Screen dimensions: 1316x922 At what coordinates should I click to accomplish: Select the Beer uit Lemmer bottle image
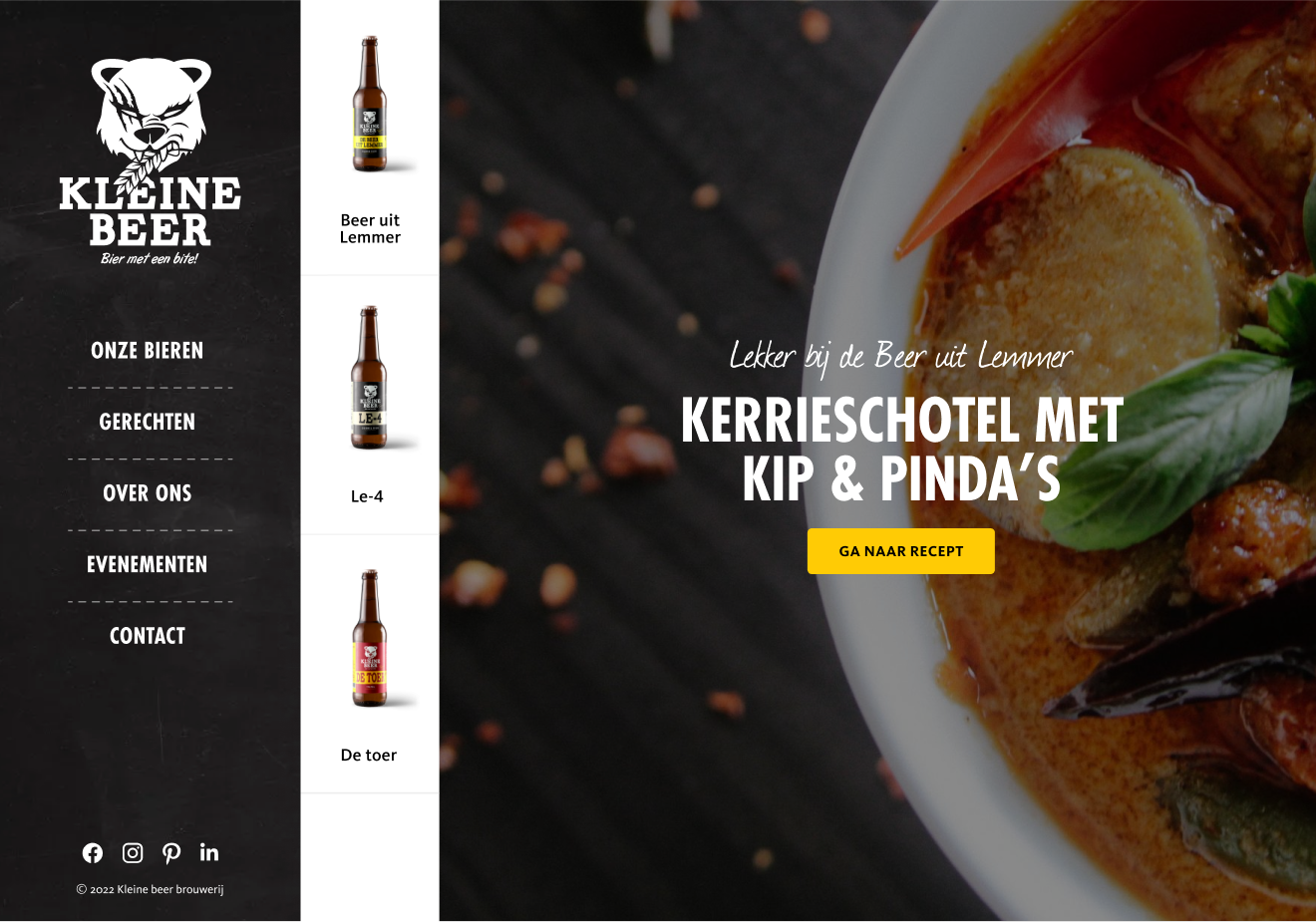click(x=370, y=105)
